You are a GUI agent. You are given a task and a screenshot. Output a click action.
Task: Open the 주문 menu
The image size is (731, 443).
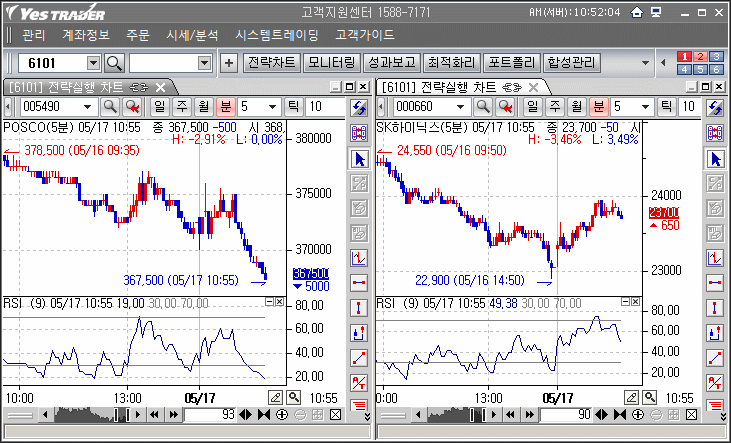coord(138,35)
